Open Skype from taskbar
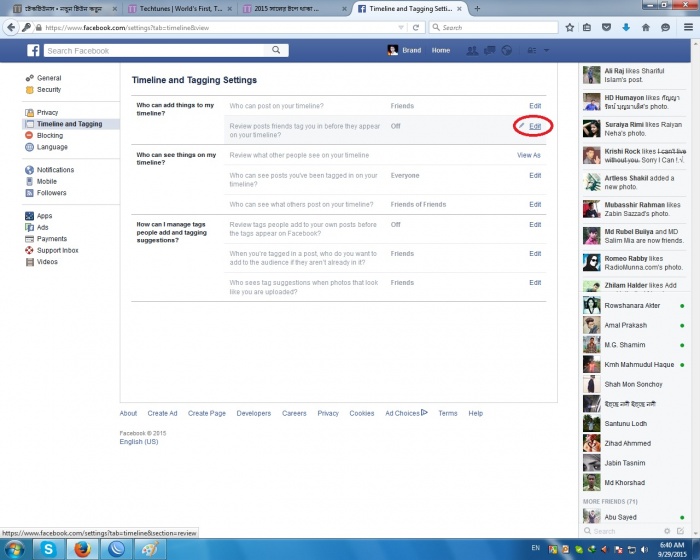 click(49, 549)
